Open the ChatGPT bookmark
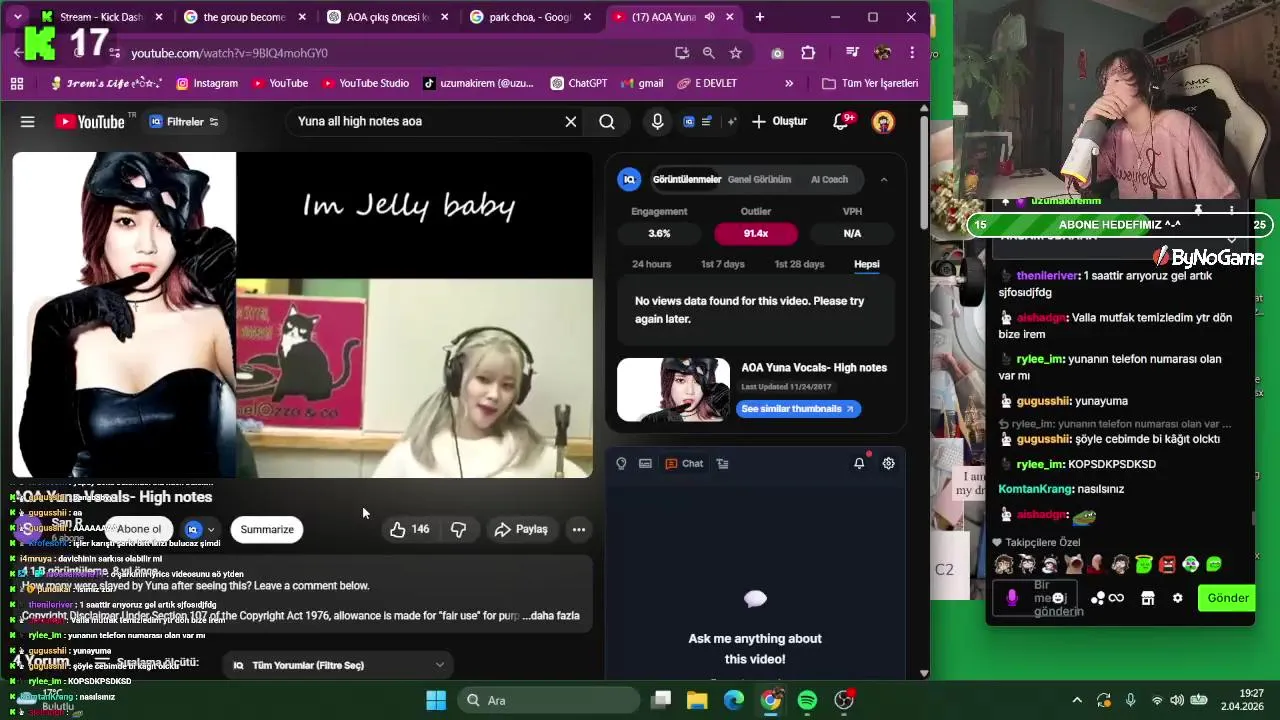Image resolution: width=1280 pixels, height=720 pixels. click(x=578, y=83)
